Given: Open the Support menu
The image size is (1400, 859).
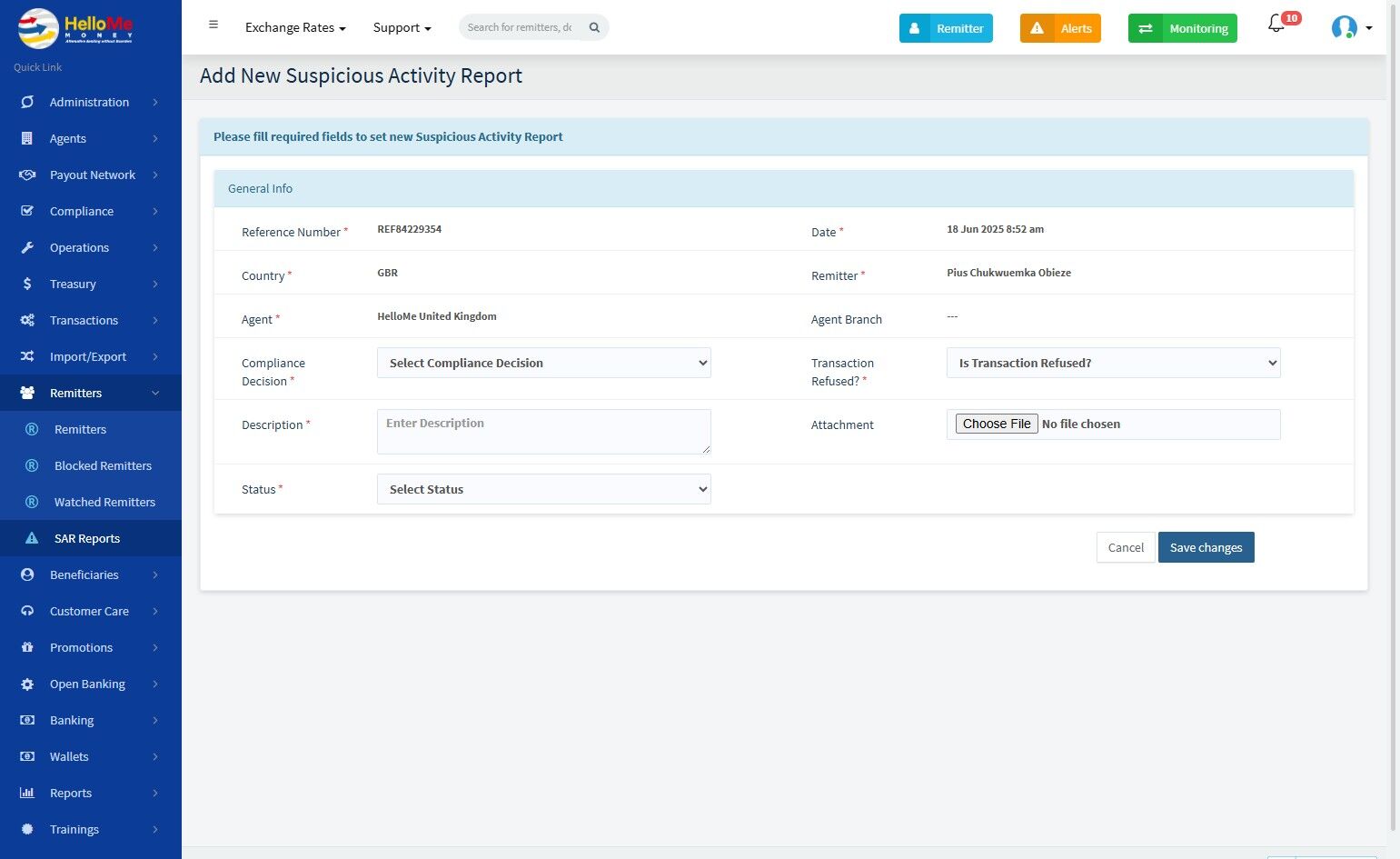Looking at the screenshot, I should 402,27.
